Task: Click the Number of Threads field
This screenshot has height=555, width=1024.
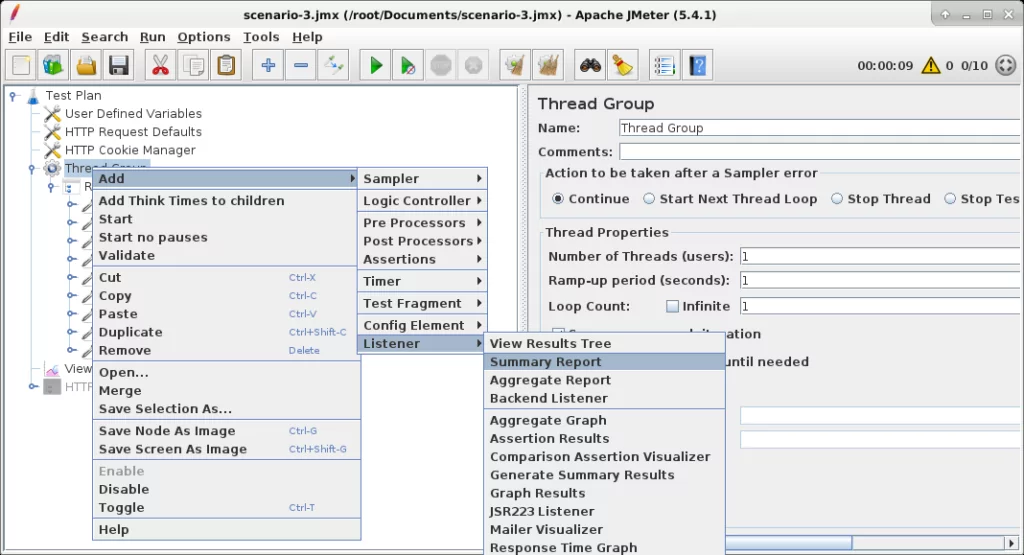Action: pyautogui.click(x=880, y=257)
